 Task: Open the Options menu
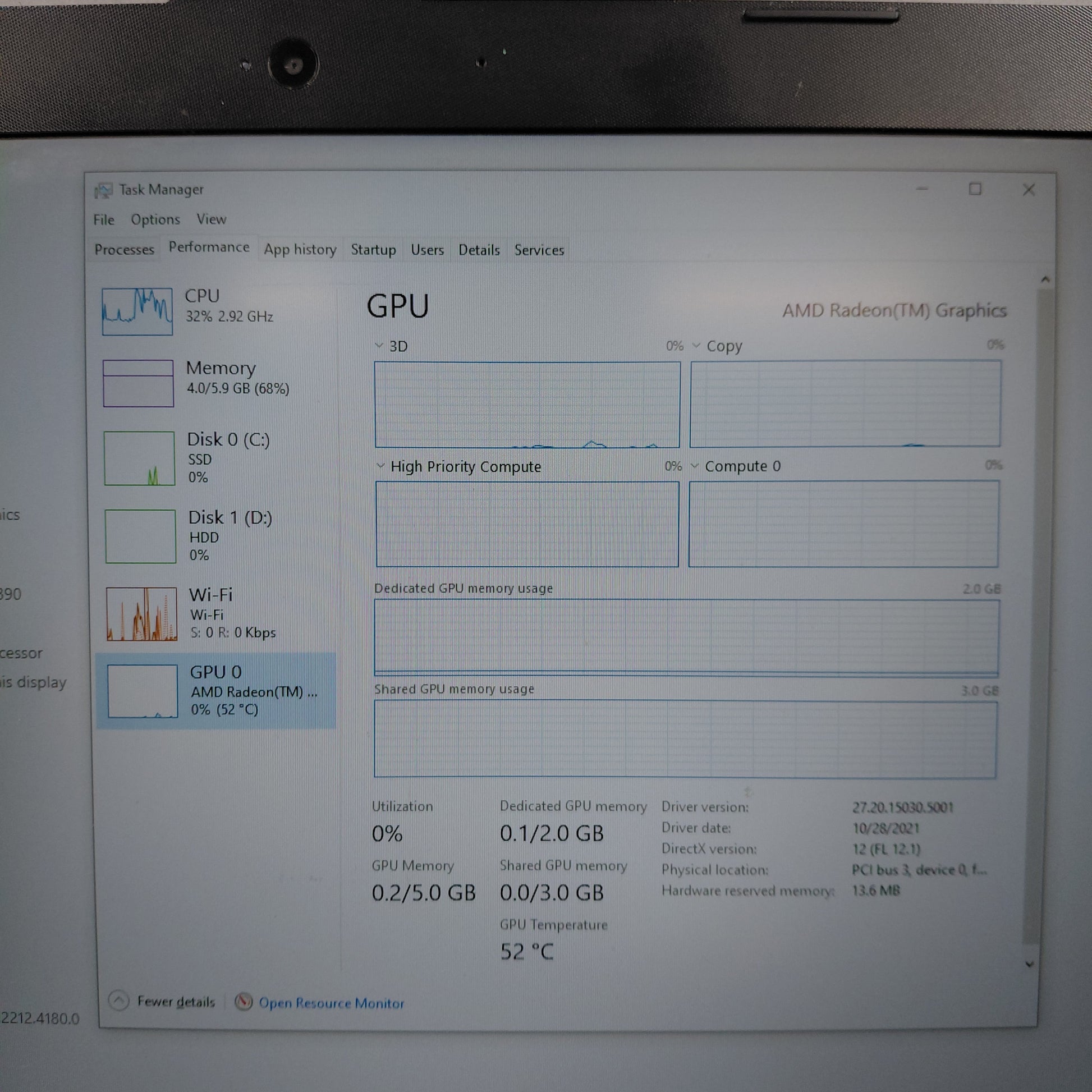[155, 219]
